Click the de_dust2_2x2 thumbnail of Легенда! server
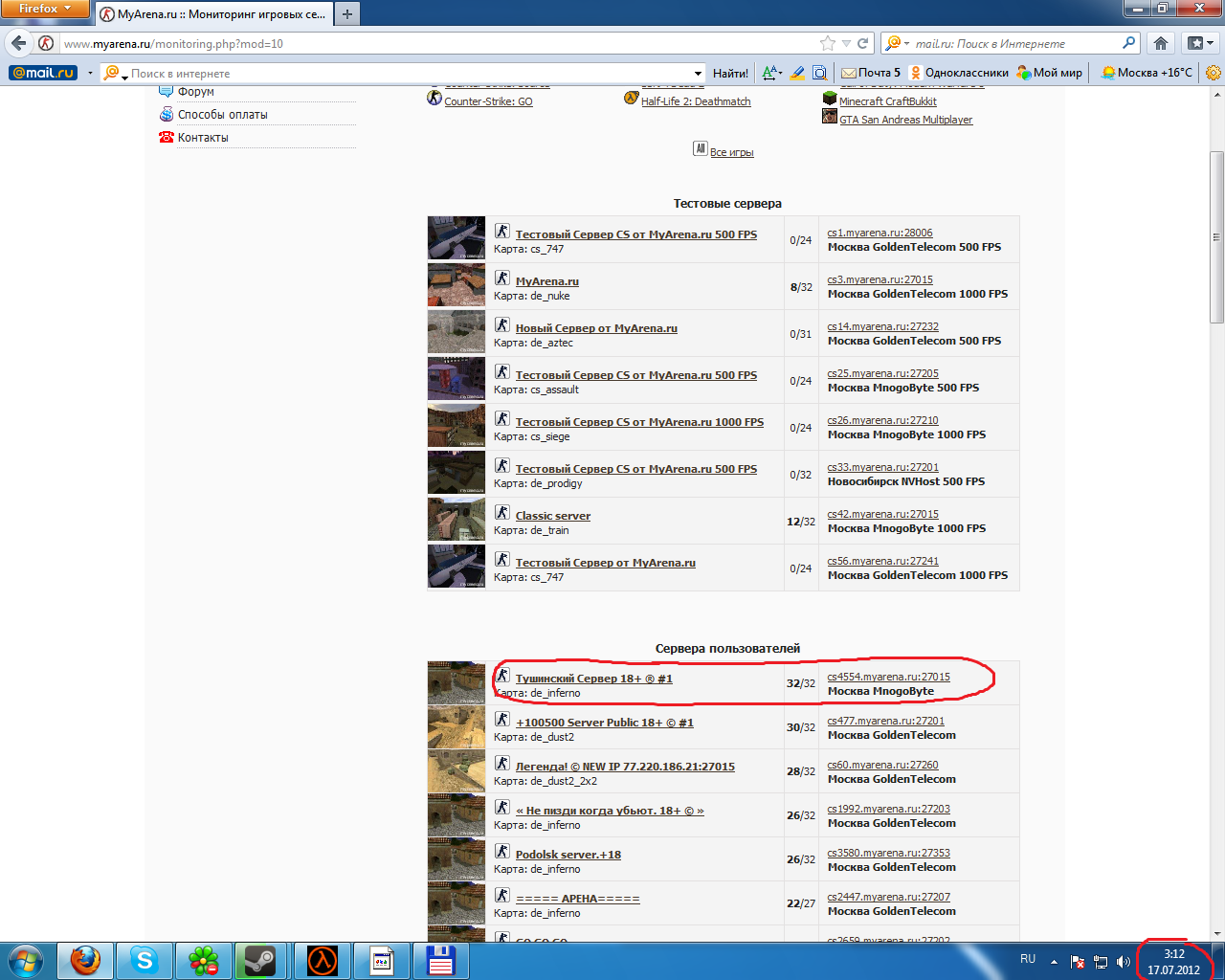 coord(457,770)
